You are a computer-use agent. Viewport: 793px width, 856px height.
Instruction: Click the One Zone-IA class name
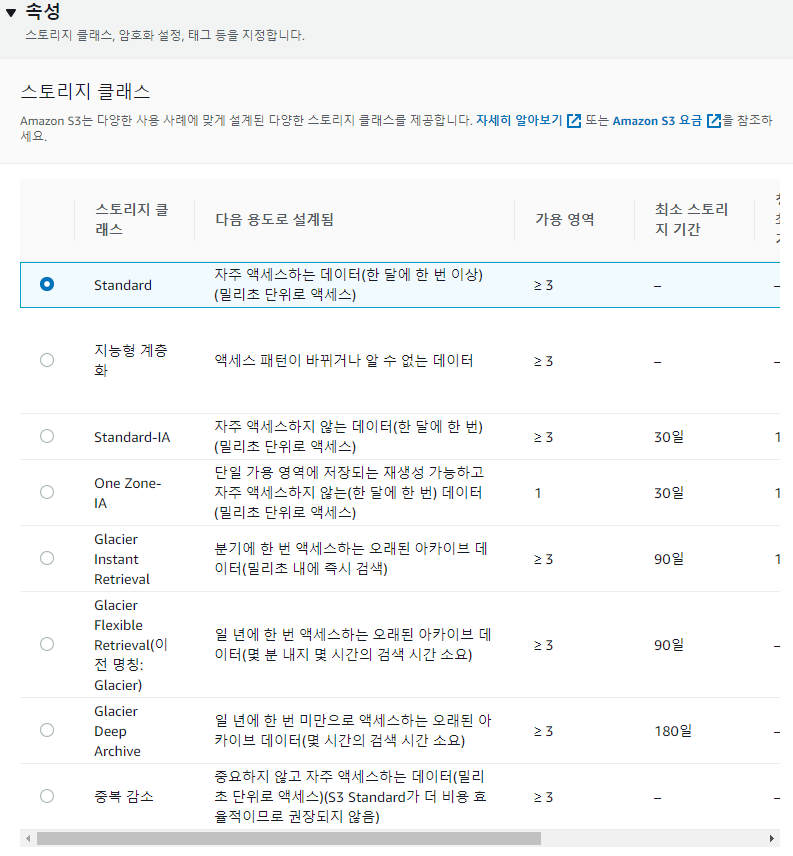click(x=128, y=493)
